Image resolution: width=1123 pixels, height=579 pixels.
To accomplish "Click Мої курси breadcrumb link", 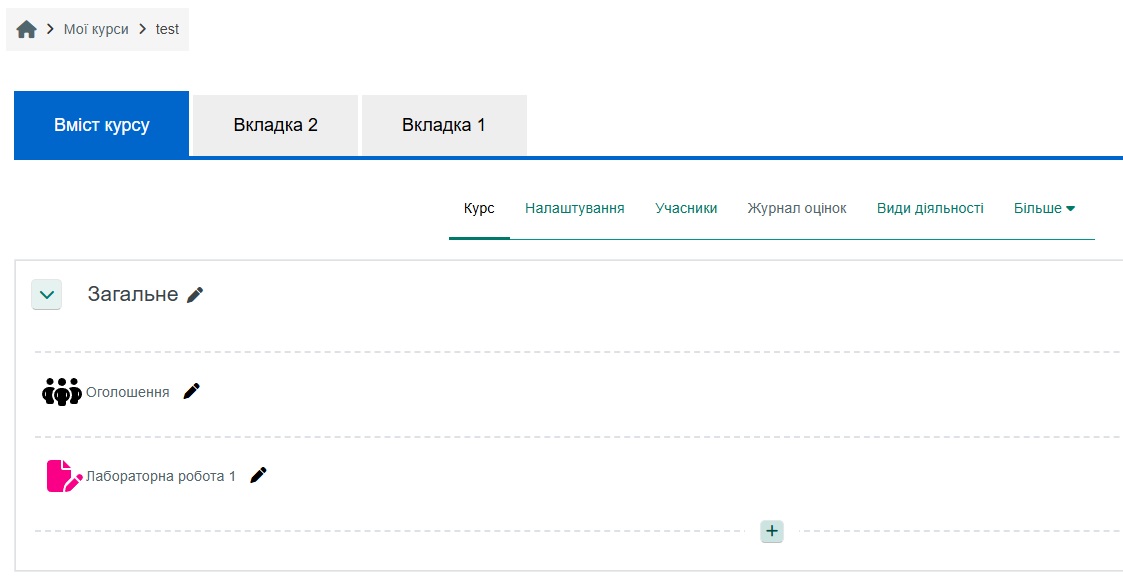I will 96,29.
